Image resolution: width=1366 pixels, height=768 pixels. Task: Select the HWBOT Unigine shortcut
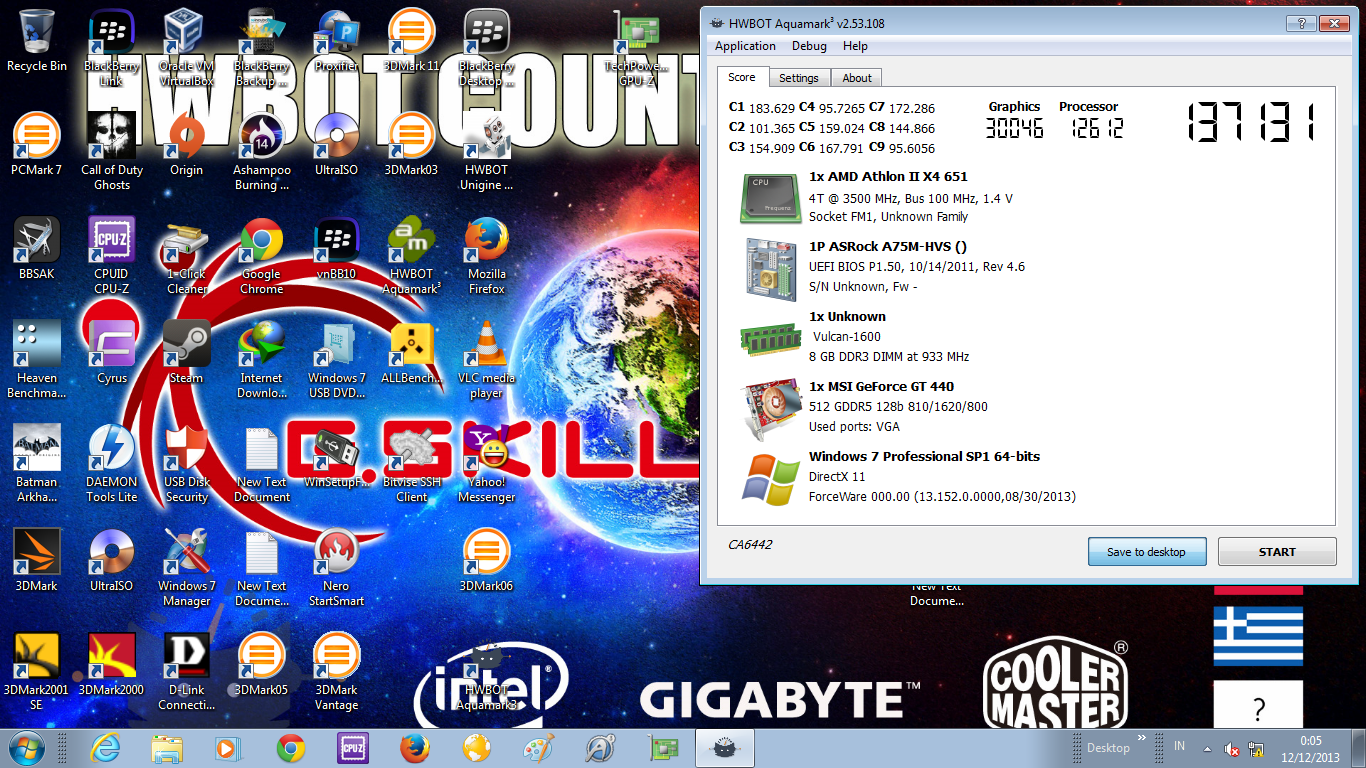point(486,151)
